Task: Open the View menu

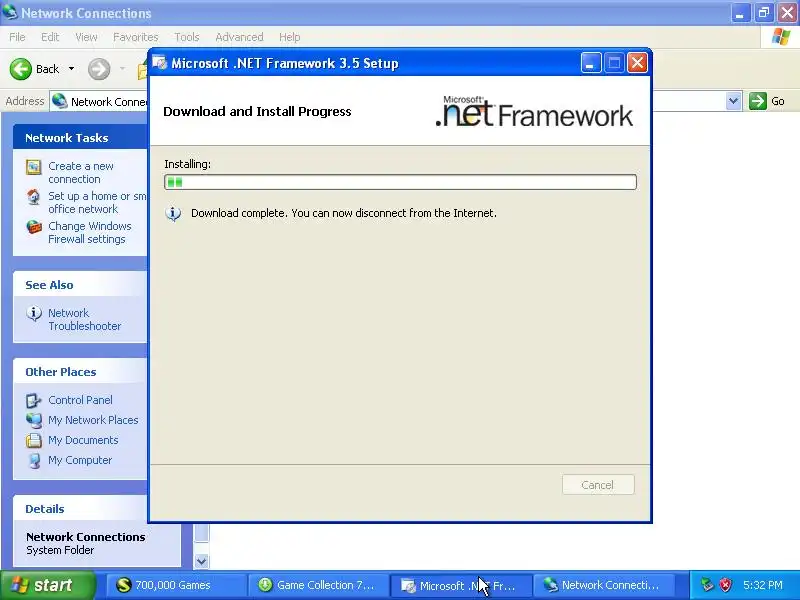Action: tap(86, 37)
